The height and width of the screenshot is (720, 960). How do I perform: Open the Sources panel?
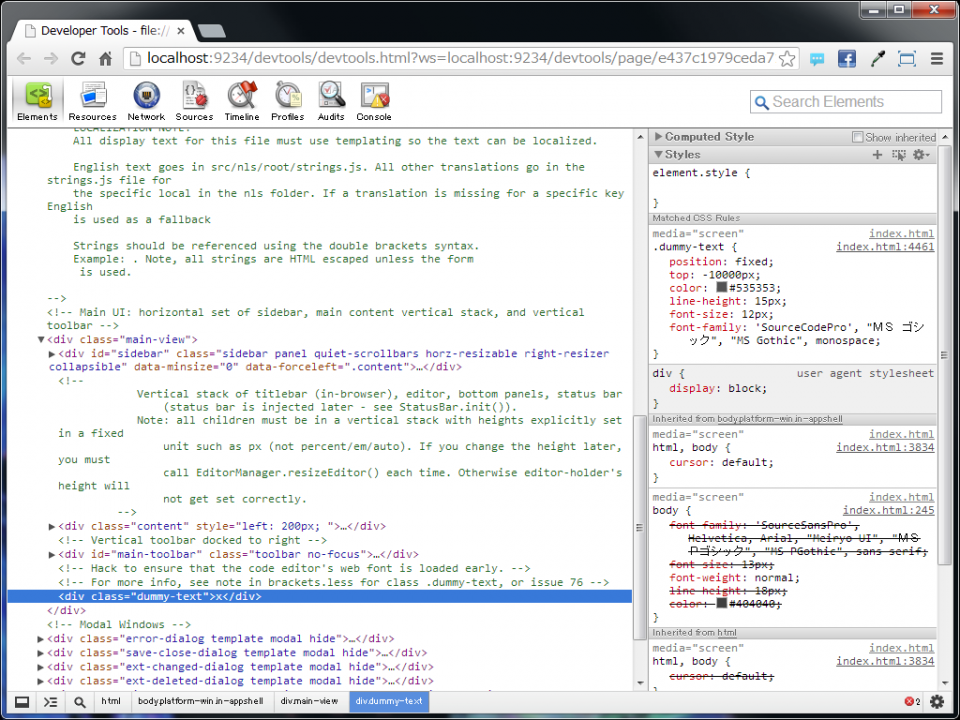point(194,100)
